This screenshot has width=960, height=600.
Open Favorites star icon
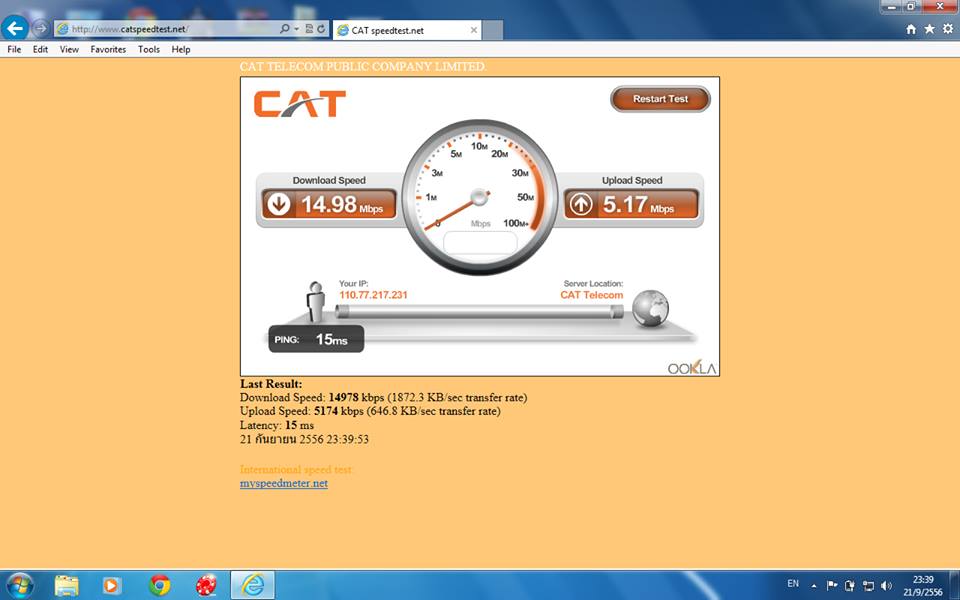coord(929,29)
